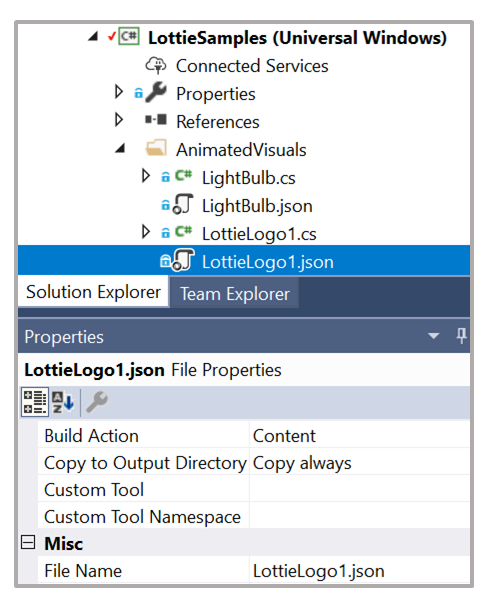Collapse the LottieSamples project node
The width and height of the screenshot is (490, 610).
pyautogui.click(x=93, y=37)
